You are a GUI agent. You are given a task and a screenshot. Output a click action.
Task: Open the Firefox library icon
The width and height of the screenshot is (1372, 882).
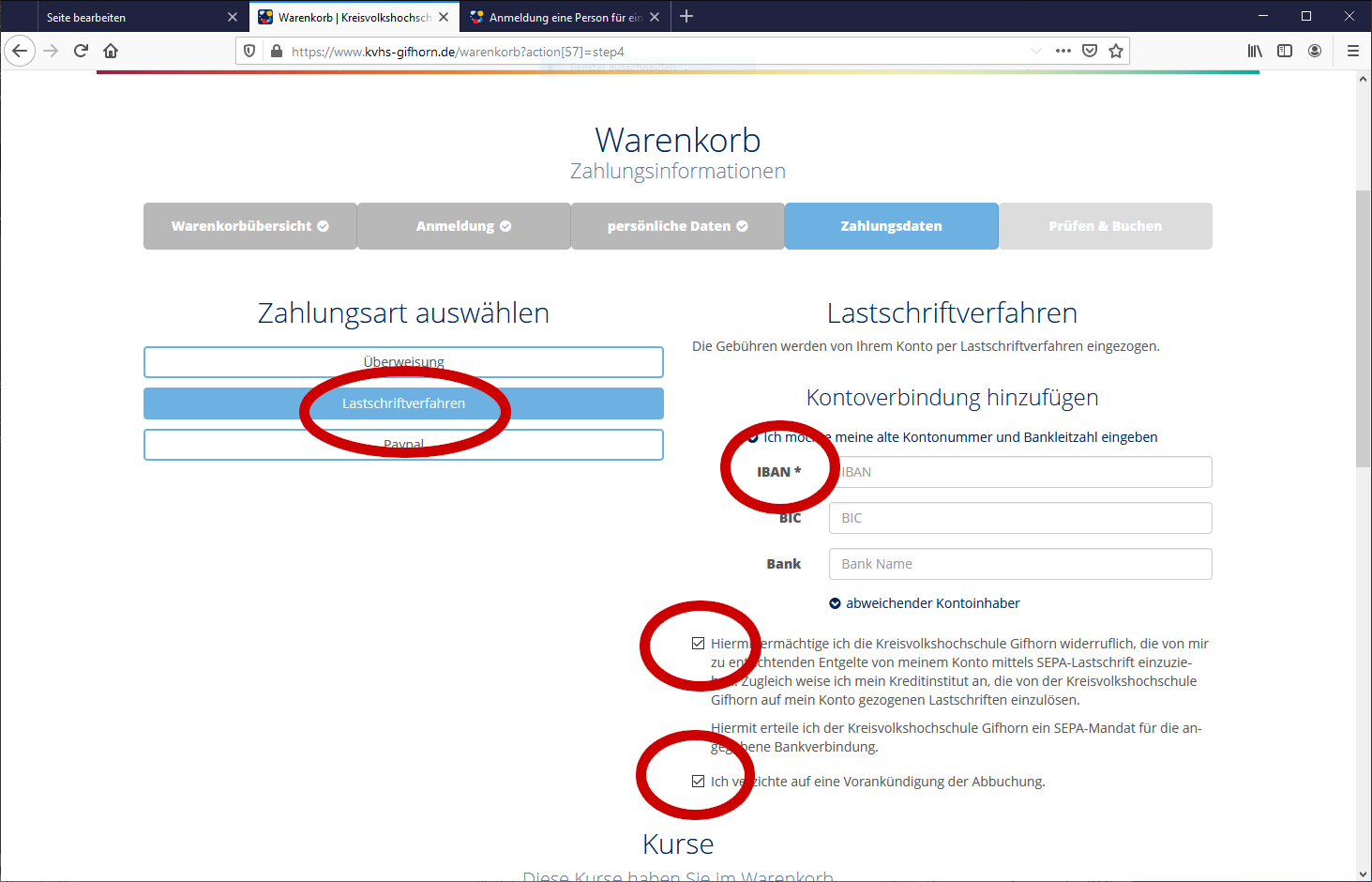1255,51
